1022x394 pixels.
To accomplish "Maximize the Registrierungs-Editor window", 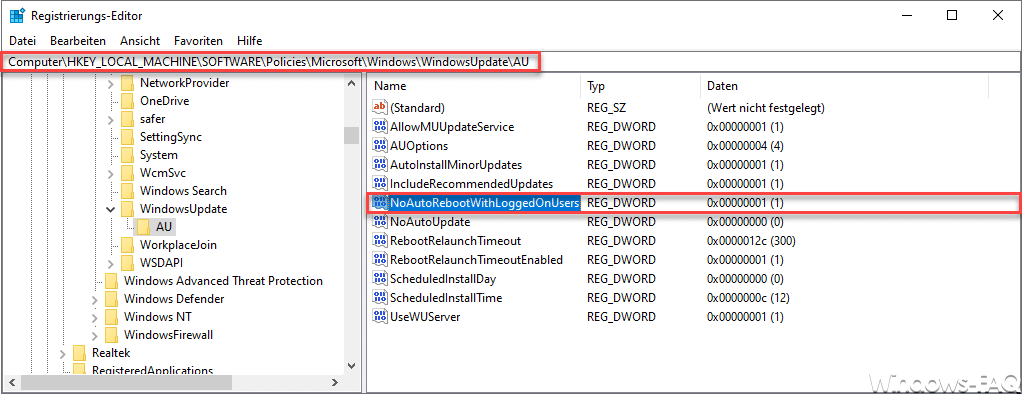I will click(x=952, y=15).
